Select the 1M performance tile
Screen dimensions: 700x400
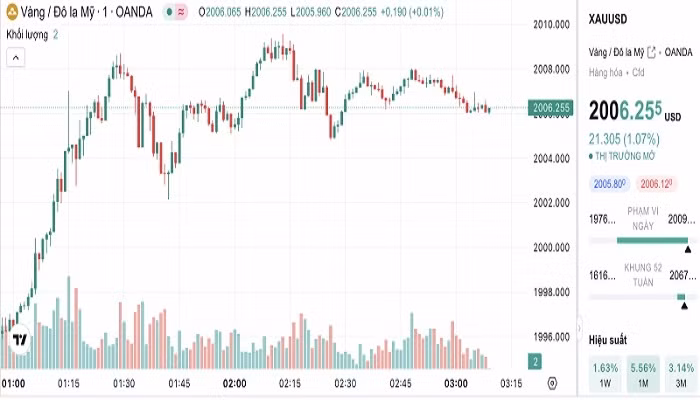pyautogui.click(x=643, y=375)
